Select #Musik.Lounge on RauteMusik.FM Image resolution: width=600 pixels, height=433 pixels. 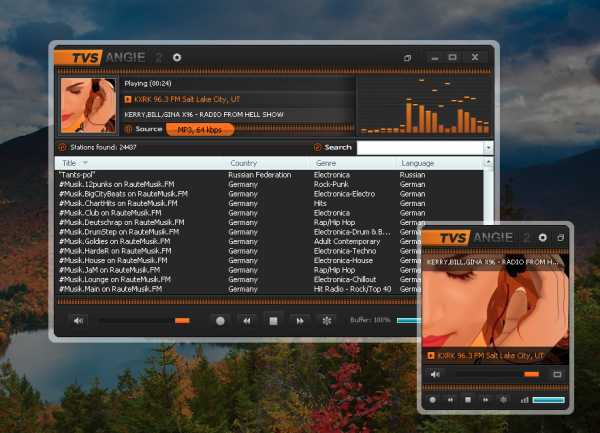click(236, 280)
